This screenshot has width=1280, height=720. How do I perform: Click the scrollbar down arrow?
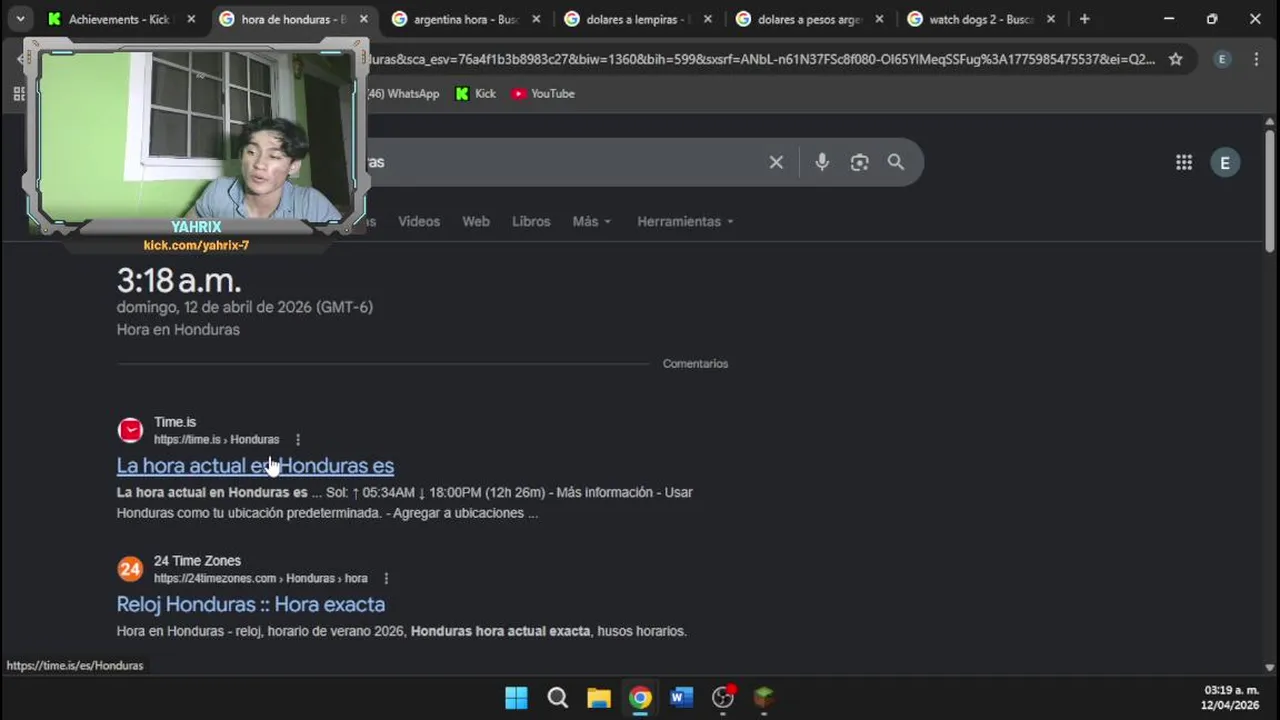(1270, 668)
